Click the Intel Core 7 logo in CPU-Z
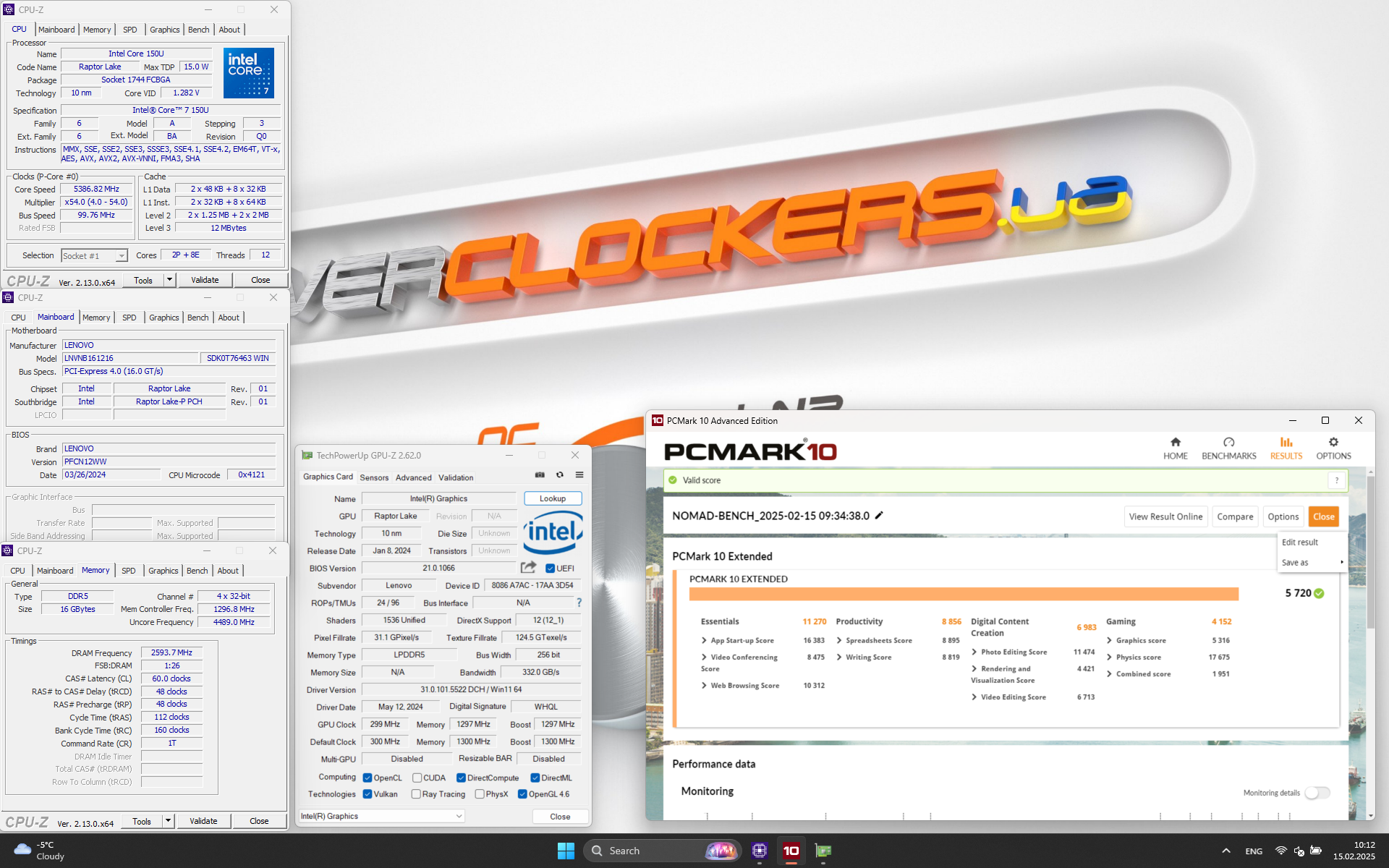 [x=249, y=72]
